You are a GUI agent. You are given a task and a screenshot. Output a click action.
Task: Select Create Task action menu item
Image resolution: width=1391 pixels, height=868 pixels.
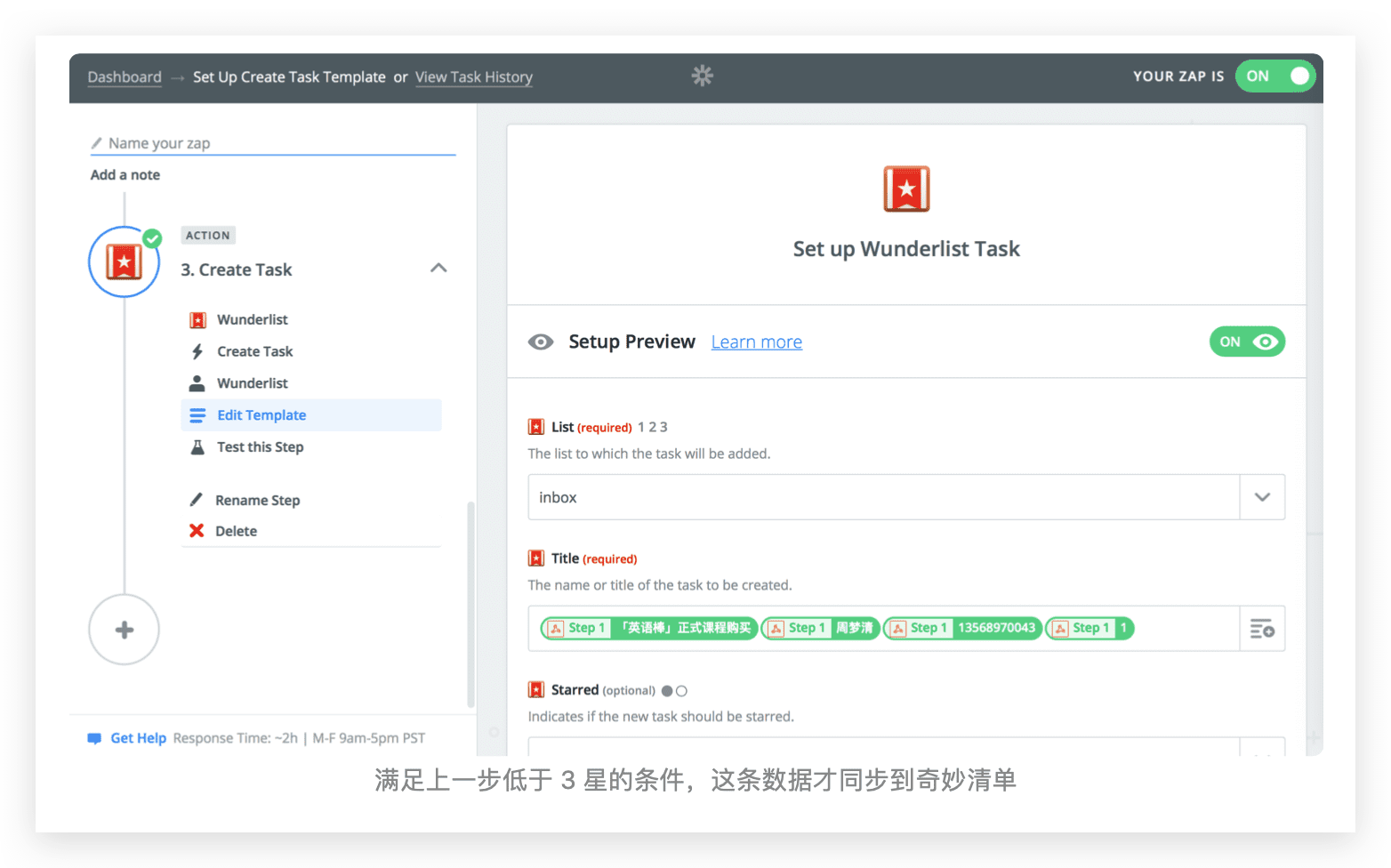click(255, 351)
